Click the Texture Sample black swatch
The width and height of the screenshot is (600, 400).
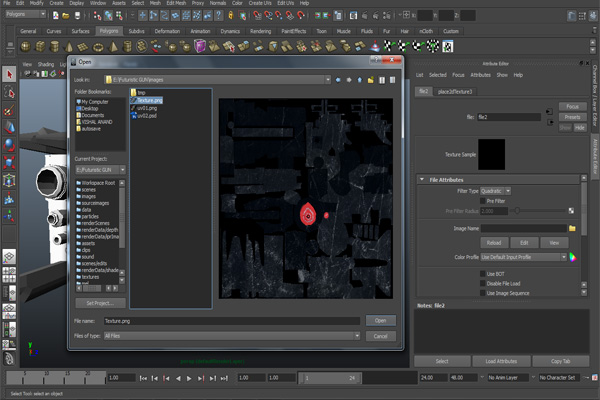click(491, 155)
